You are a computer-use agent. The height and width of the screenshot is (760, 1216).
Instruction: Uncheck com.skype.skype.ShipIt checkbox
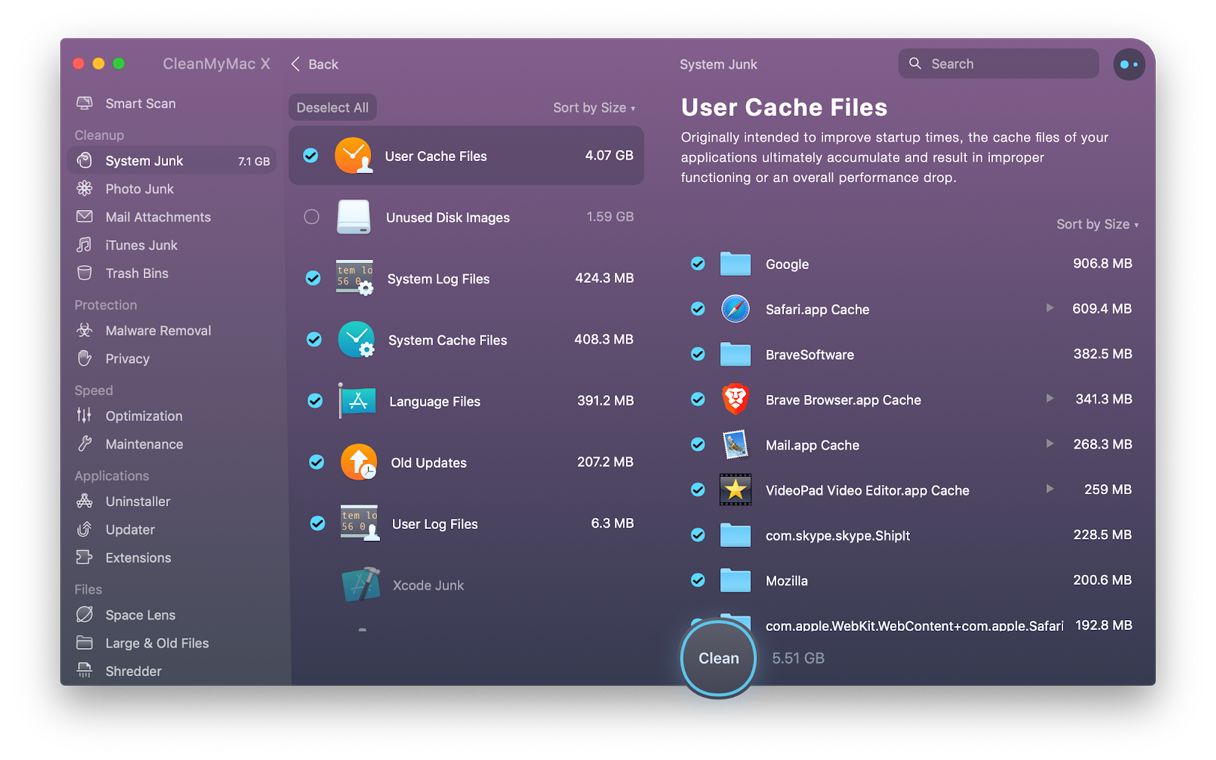(x=698, y=535)
